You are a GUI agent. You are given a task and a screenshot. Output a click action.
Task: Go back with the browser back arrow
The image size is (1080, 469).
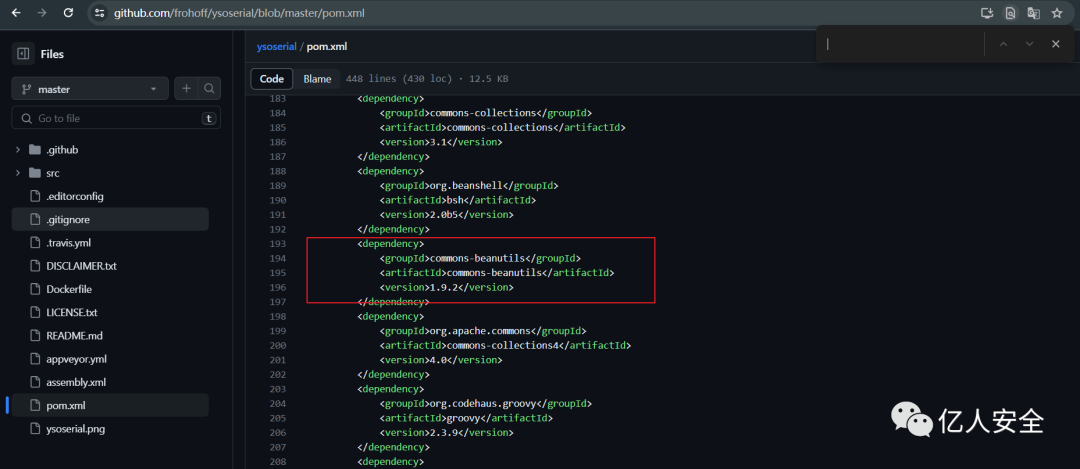click(x=16, y=13)
